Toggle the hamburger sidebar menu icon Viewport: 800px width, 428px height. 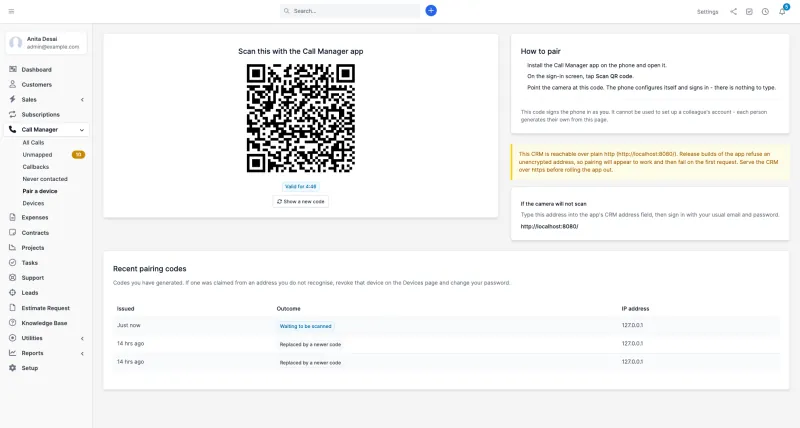[11, 11]
